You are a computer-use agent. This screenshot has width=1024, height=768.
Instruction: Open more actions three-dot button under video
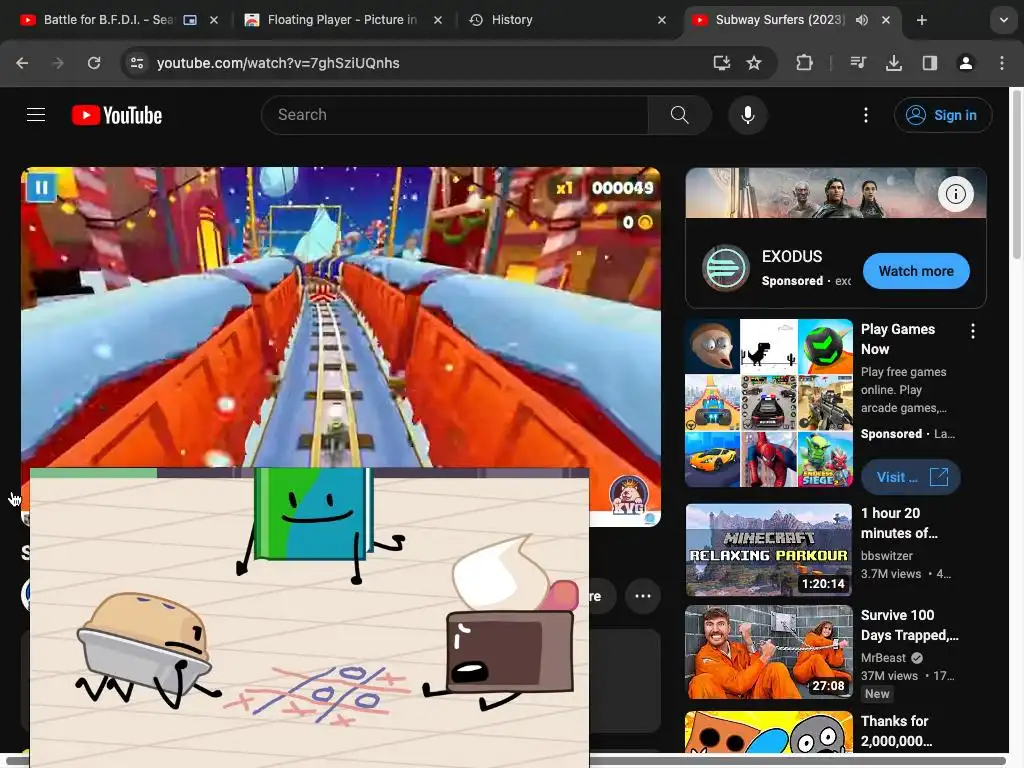point(643,596)
